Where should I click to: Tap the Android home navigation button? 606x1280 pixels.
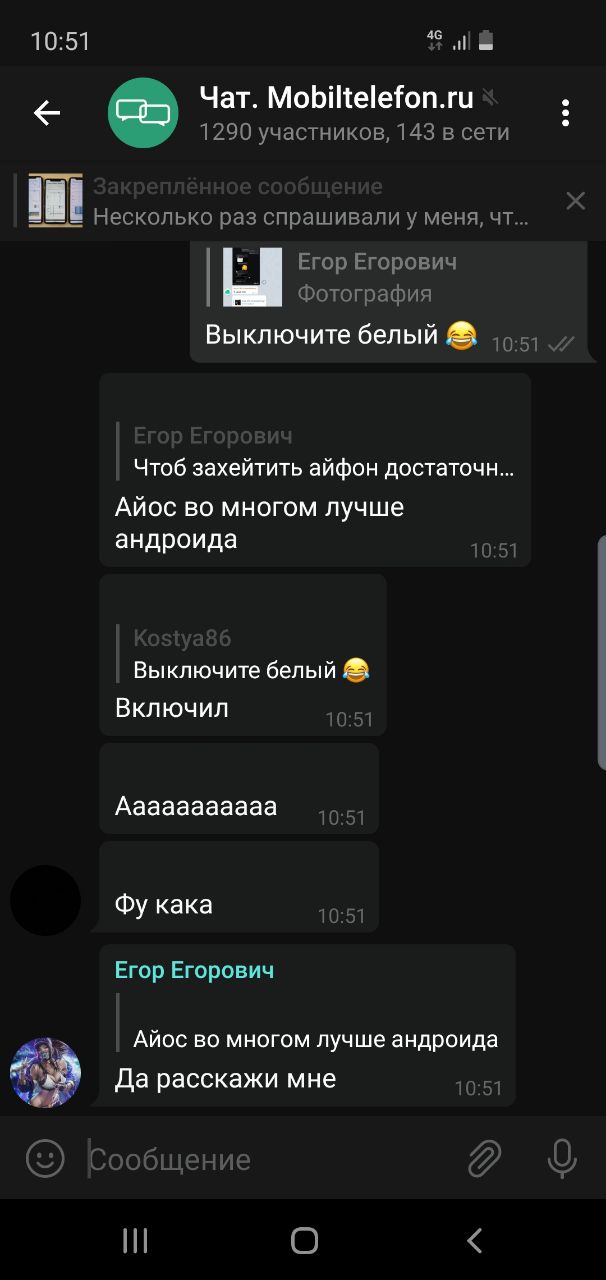304,1241
